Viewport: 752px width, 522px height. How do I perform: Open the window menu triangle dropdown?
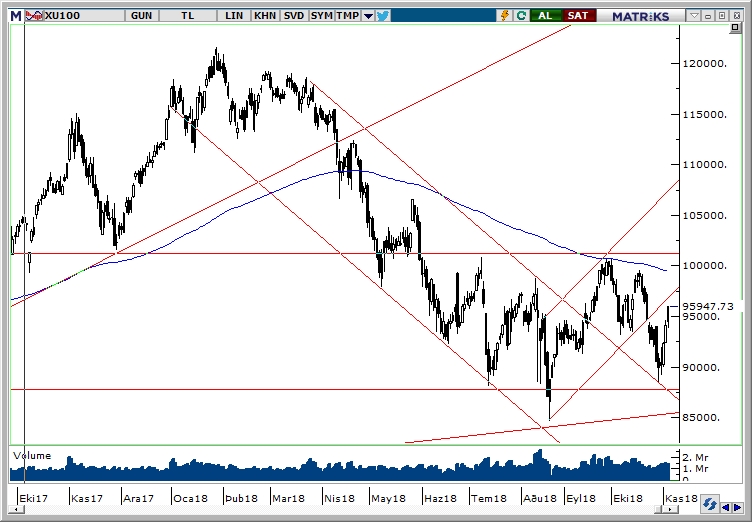(694, 16)
